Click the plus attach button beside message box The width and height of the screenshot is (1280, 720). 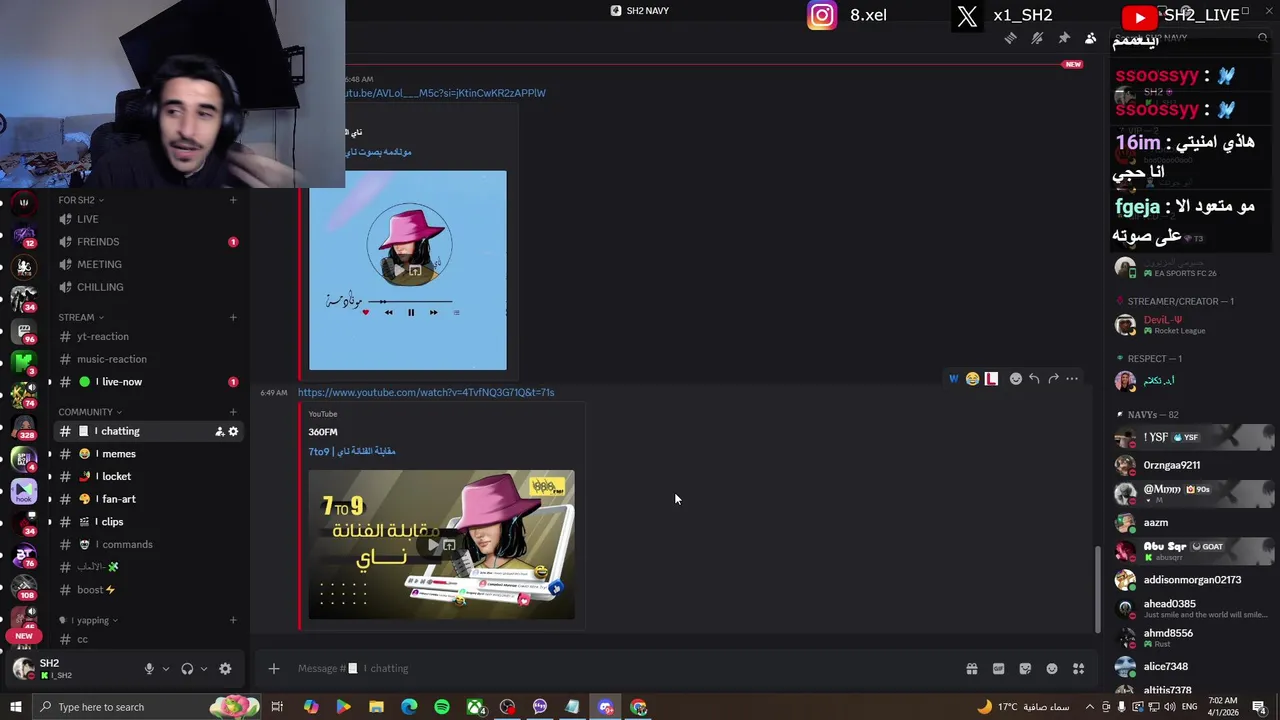(x=273, y=669)
